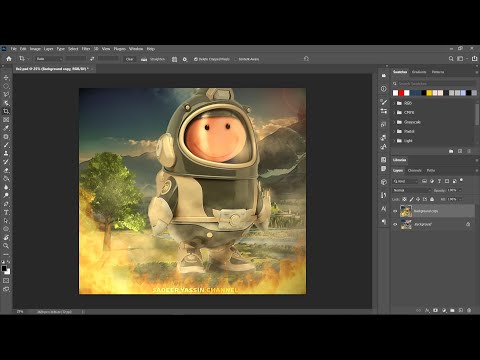
Task: Expand the Light swatch folder
Action: pyautogui.click(x=394, y=141)
